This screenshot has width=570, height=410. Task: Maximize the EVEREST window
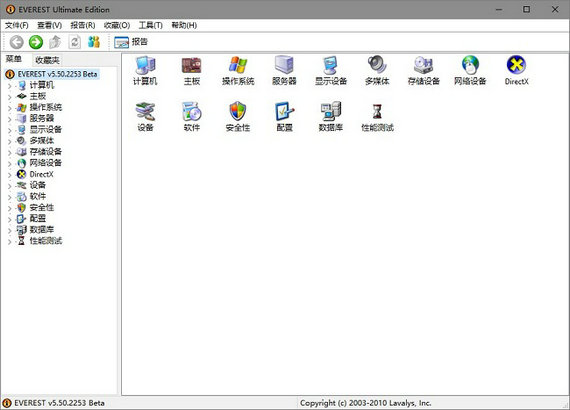pos(526,9)
